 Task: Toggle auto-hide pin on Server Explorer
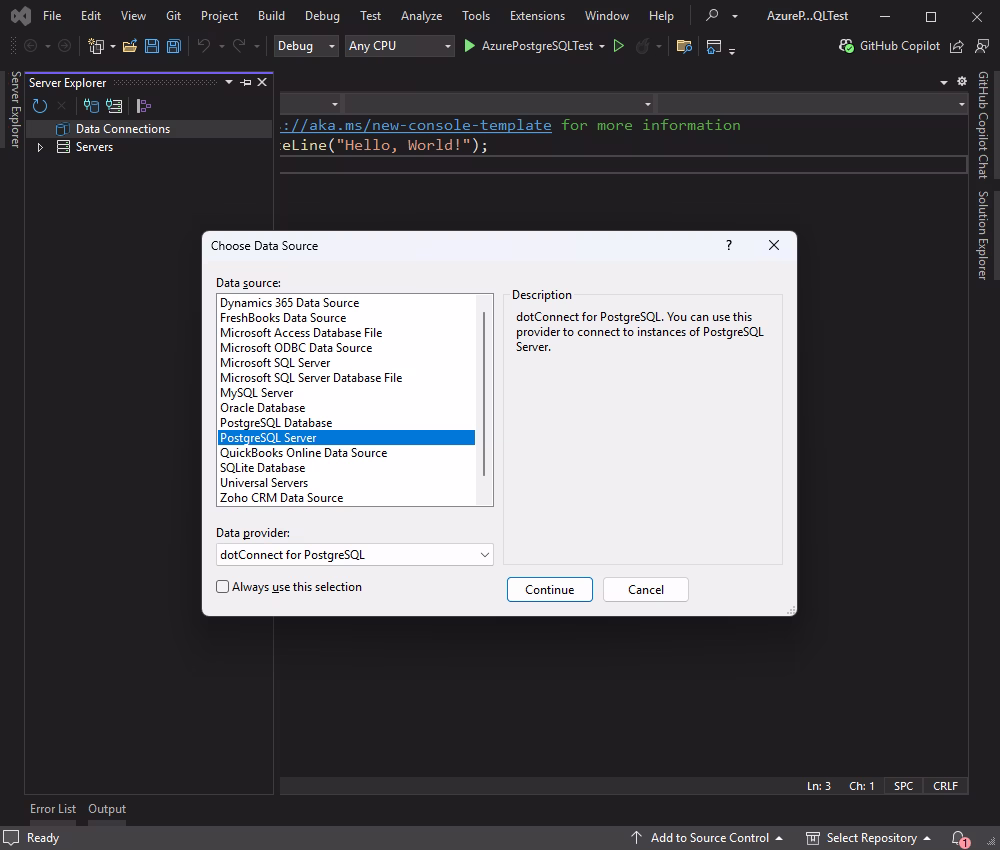(245, 82)
